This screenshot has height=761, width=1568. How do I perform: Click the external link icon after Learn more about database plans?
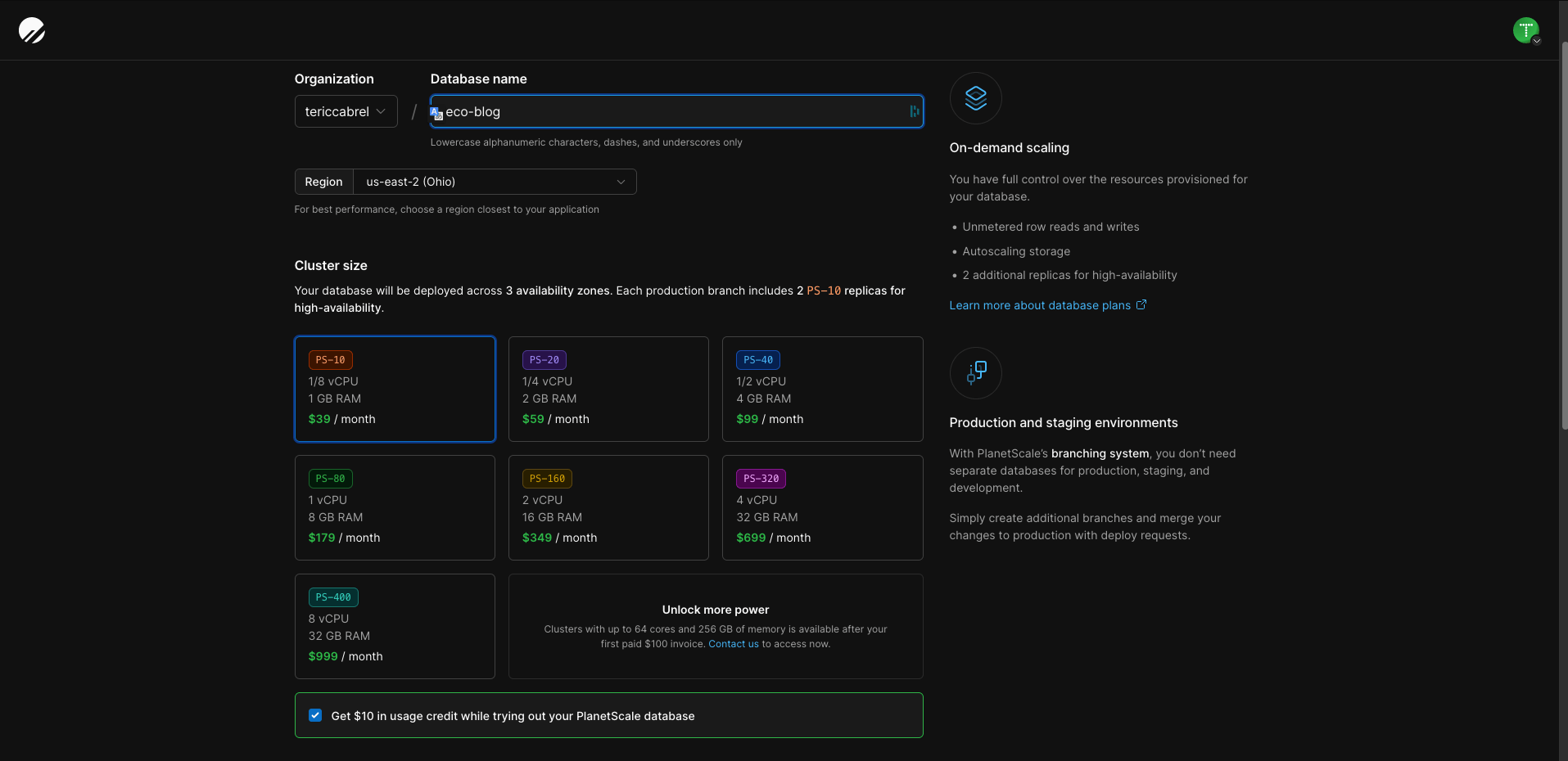click(x=1141, y=304)
